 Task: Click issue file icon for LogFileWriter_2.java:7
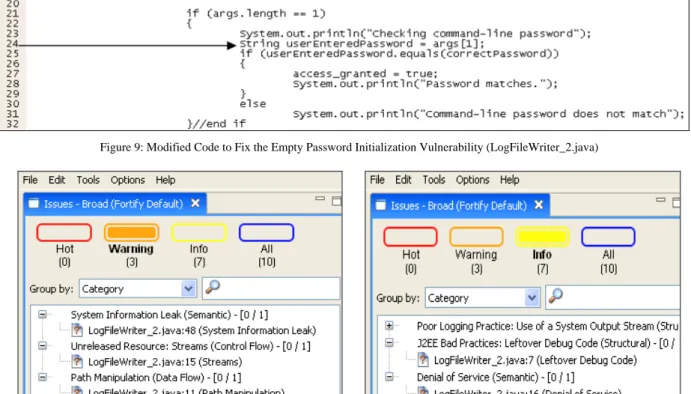tap(423, 359)
